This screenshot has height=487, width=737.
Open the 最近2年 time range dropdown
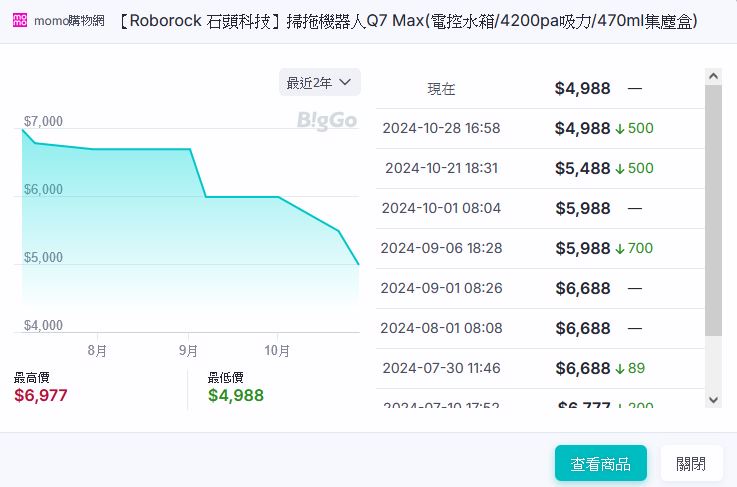click(319, 82)
